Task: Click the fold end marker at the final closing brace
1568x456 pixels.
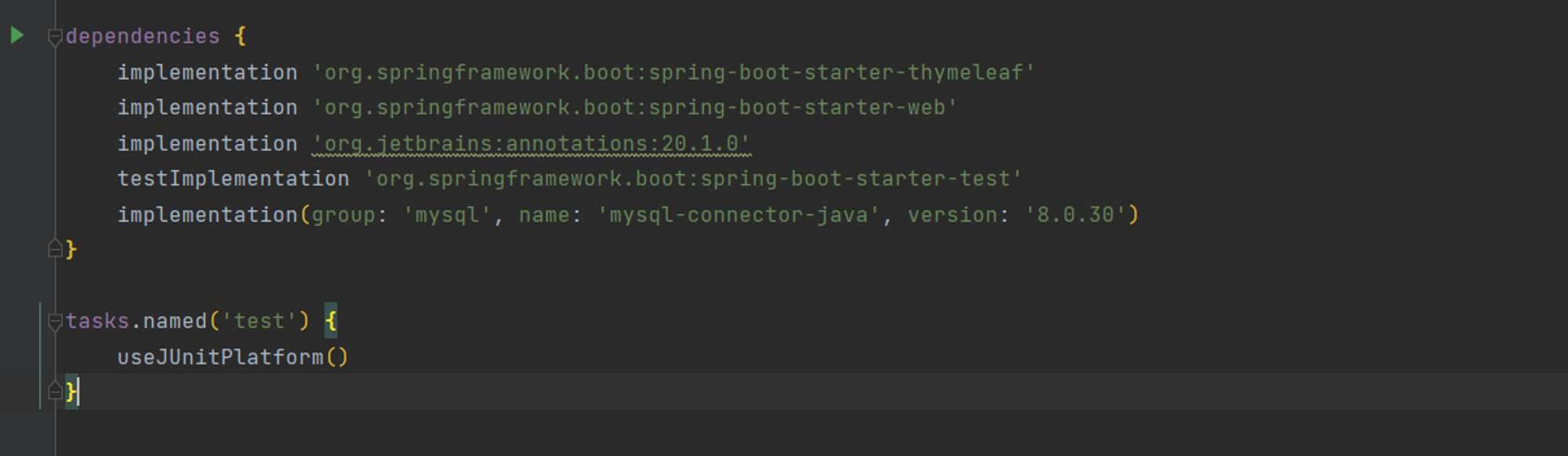Action: click(x=55, y=390)
